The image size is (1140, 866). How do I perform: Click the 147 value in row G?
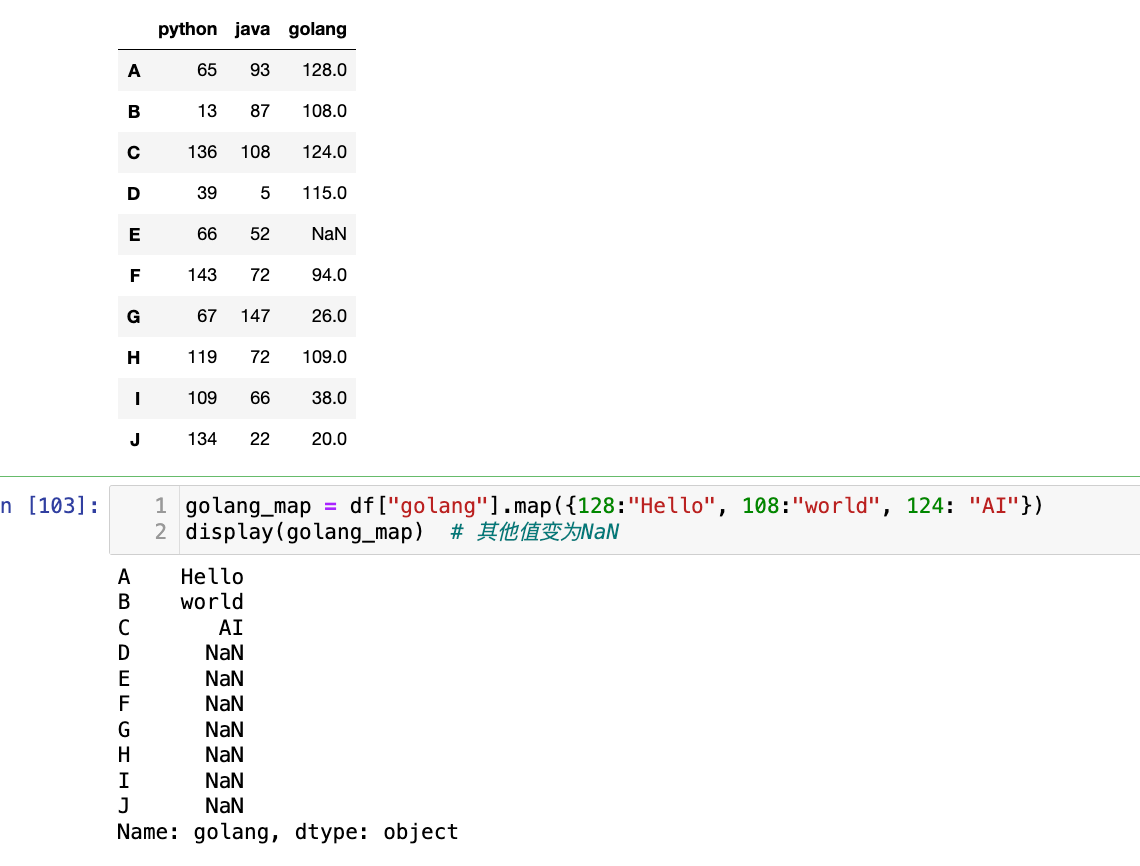255,316
